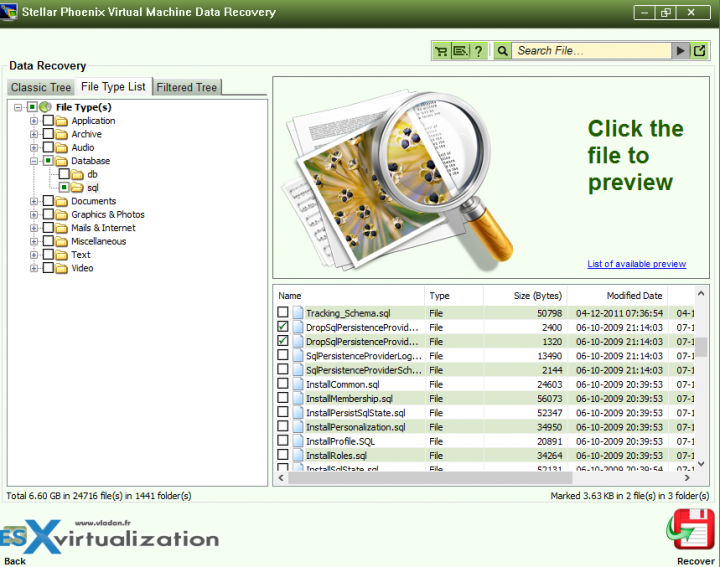Click file list scroll-left arrow
The height and width of the screenshot is (567, 720).
[x=281, y=478]
